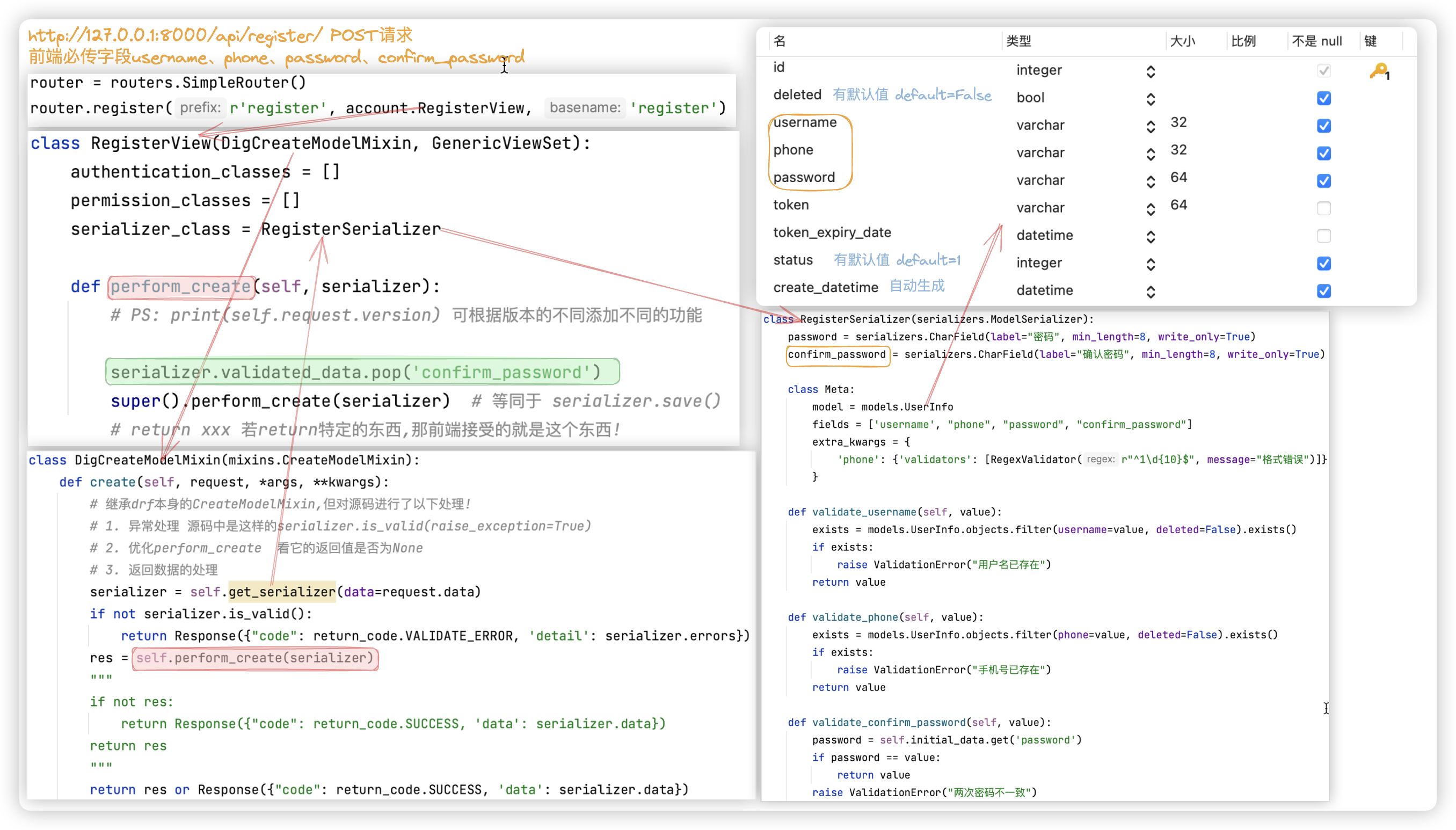Click the size value 64 for password
The height and width of the screenshot is (830, 1456).
click(1178, 177)
